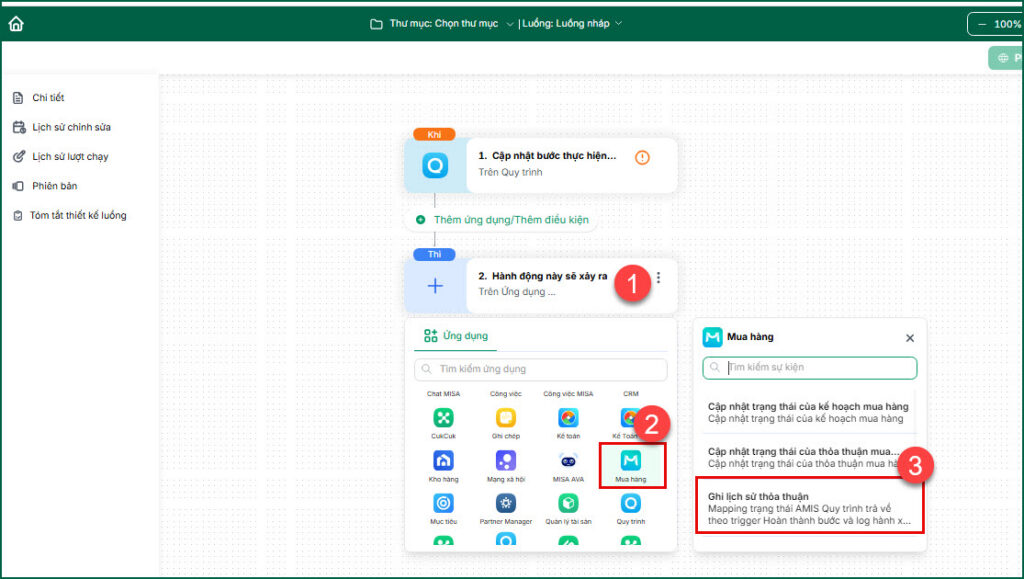
Task: Click the Tìm kiếm ứng dụng search field
Action: click(x=541, y=369)
